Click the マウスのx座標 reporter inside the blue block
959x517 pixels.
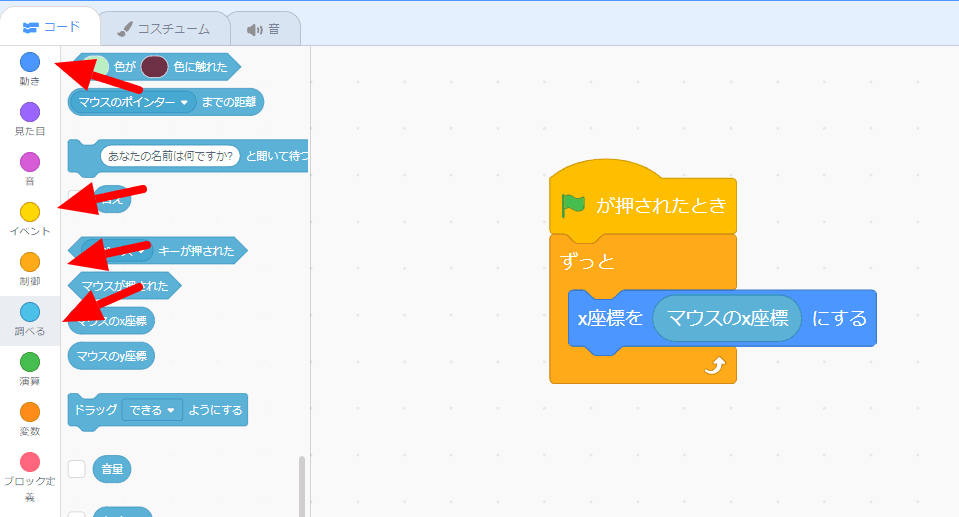(727, 318)
